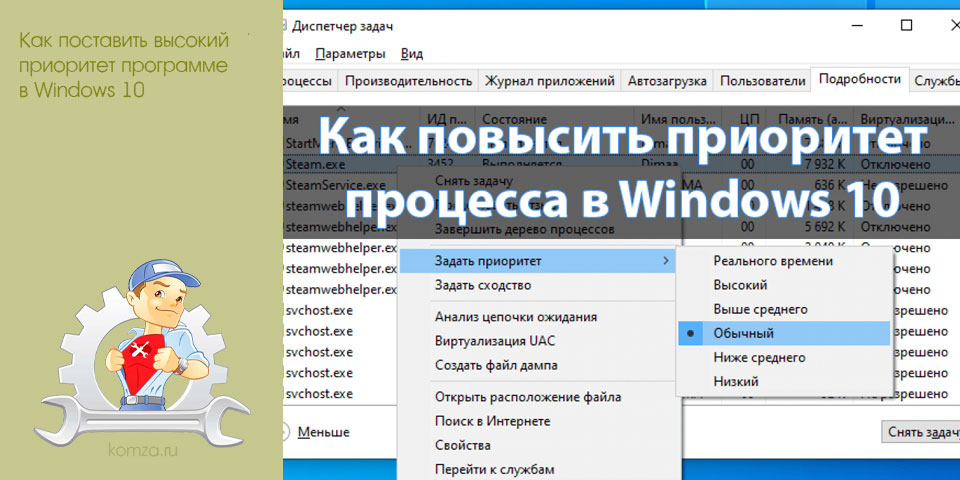Switch to the Журнал приложений tab
Image resolution: width=960 pixels, height=480 pixels.
pyautogui.click(x=549, y=81)
